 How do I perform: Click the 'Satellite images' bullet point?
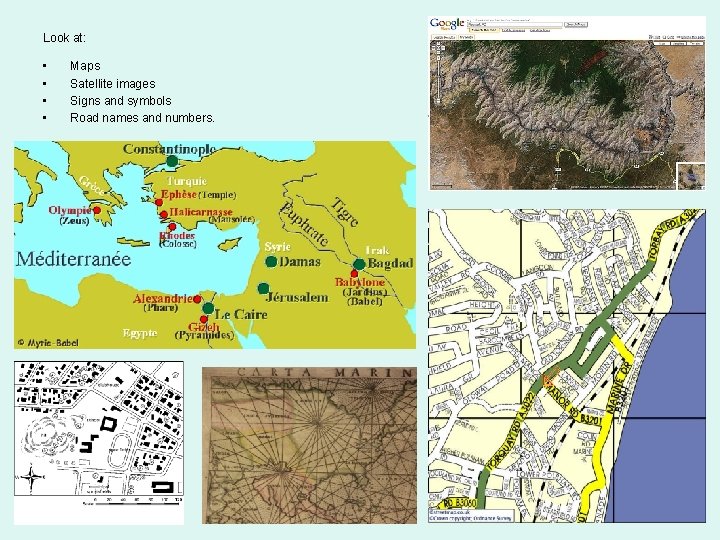[x=112, y=84]
